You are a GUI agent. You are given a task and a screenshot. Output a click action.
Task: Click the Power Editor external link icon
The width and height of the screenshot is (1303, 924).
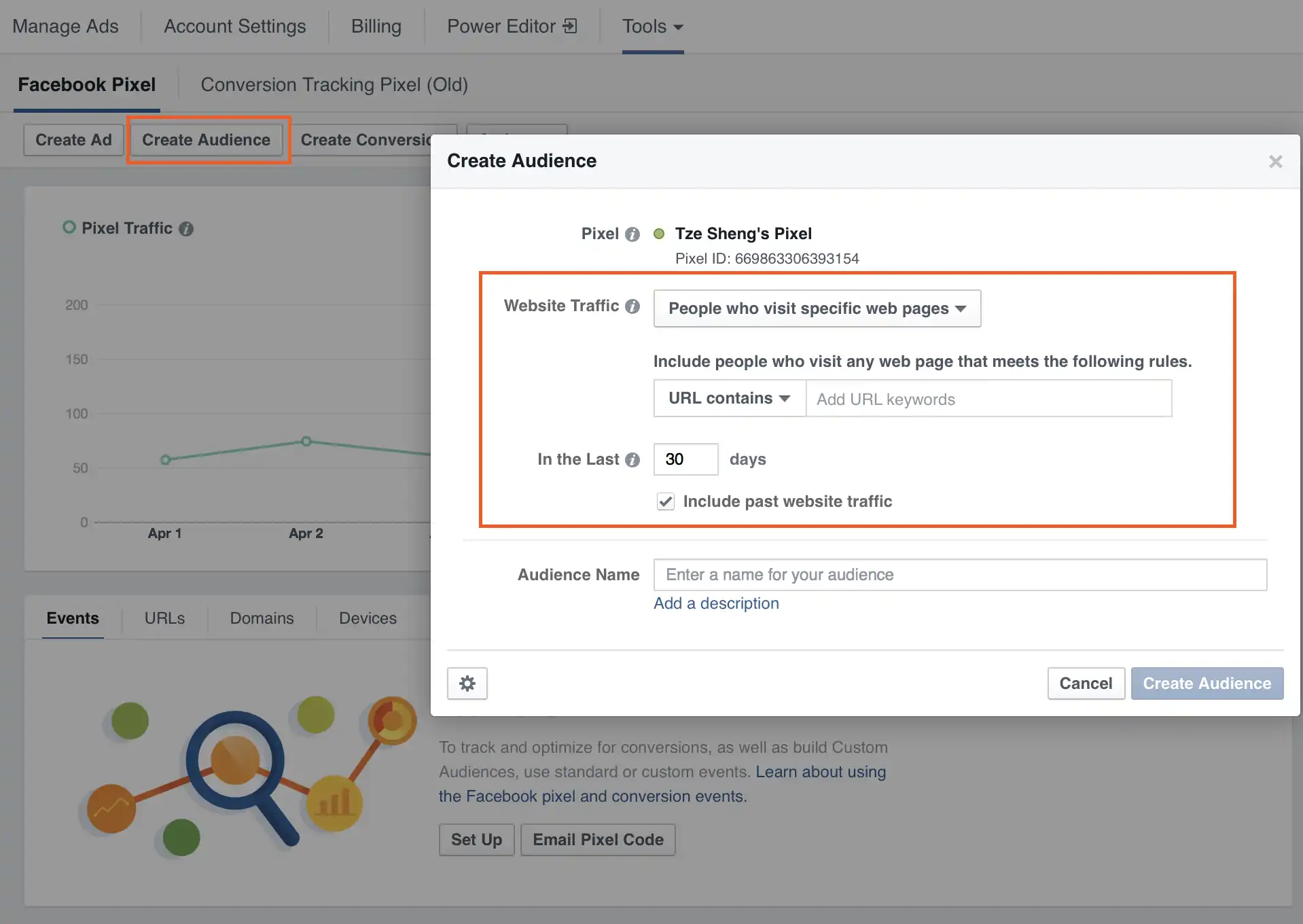570,25
